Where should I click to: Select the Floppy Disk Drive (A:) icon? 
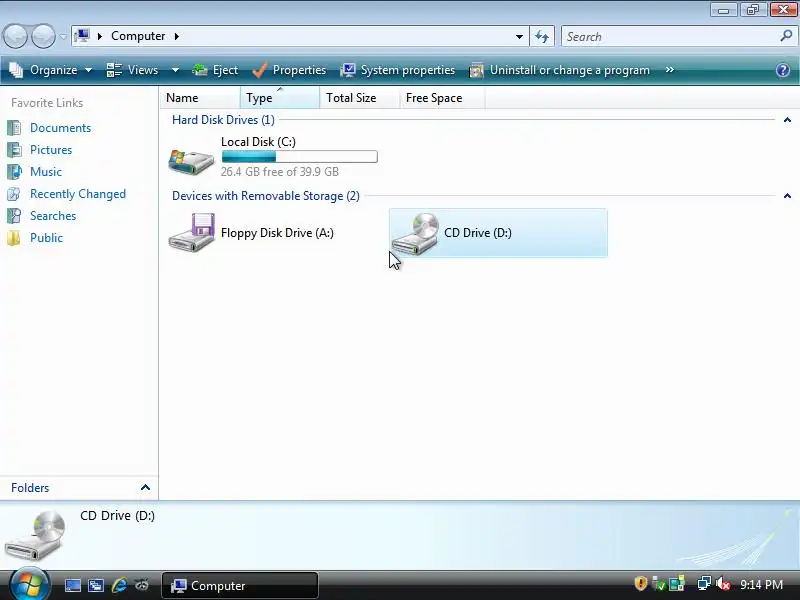coord(191,232)
